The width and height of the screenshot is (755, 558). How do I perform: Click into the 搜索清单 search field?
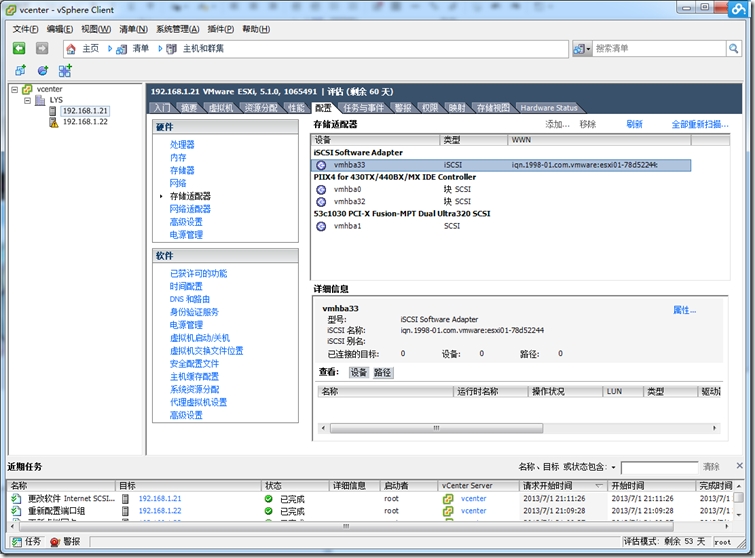[659, 49]
